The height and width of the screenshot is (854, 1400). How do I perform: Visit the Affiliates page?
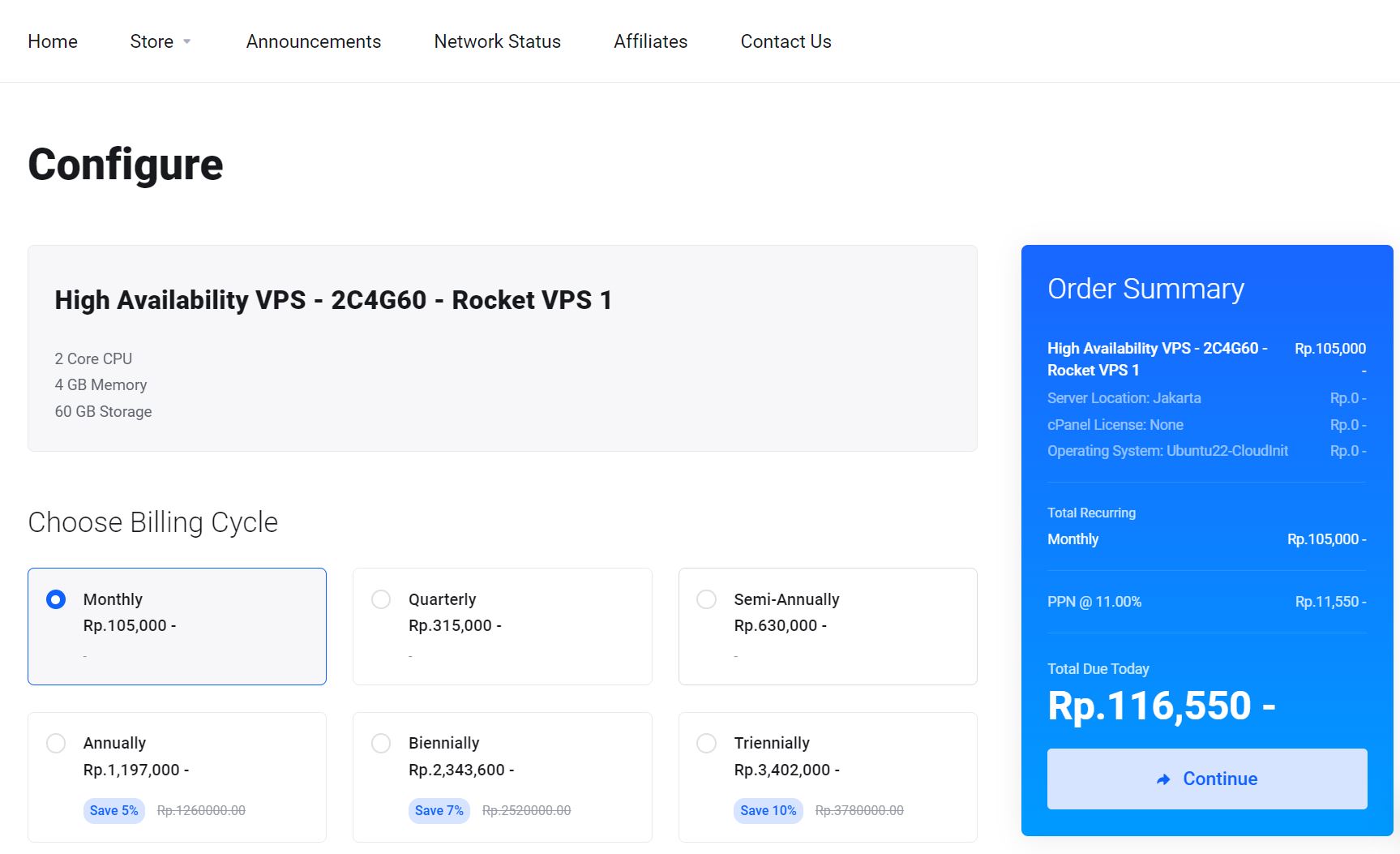pyautogui.click(x=650, y=41)
